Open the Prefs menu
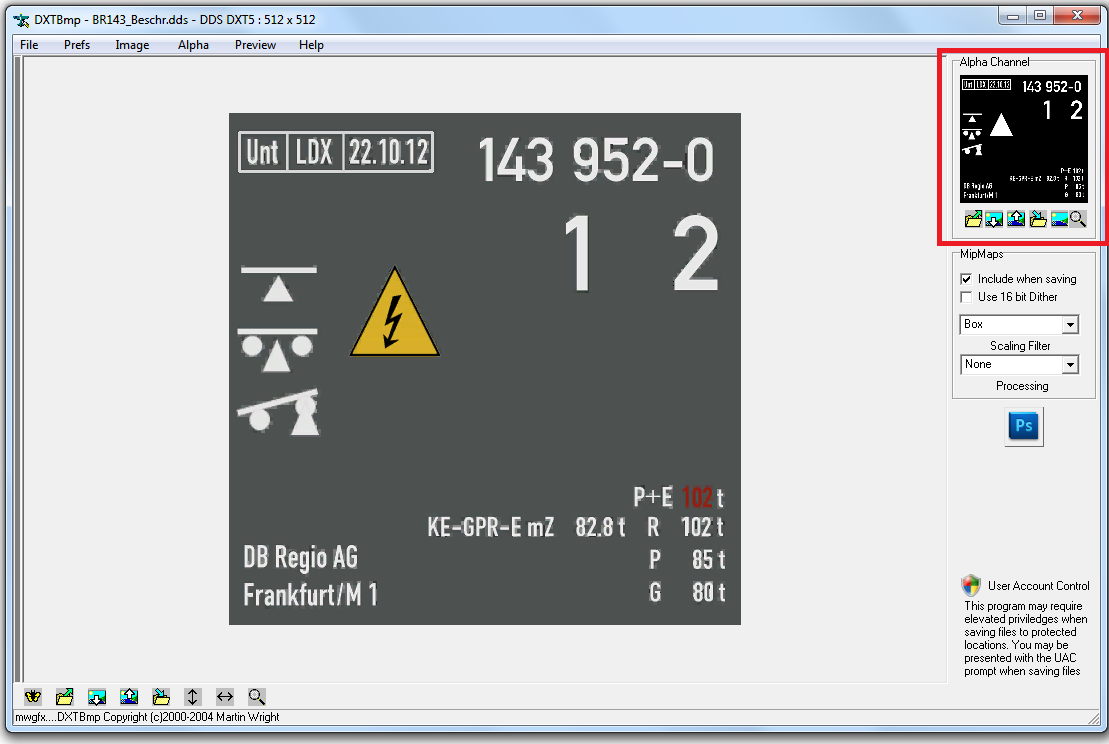 coord(77,45)
